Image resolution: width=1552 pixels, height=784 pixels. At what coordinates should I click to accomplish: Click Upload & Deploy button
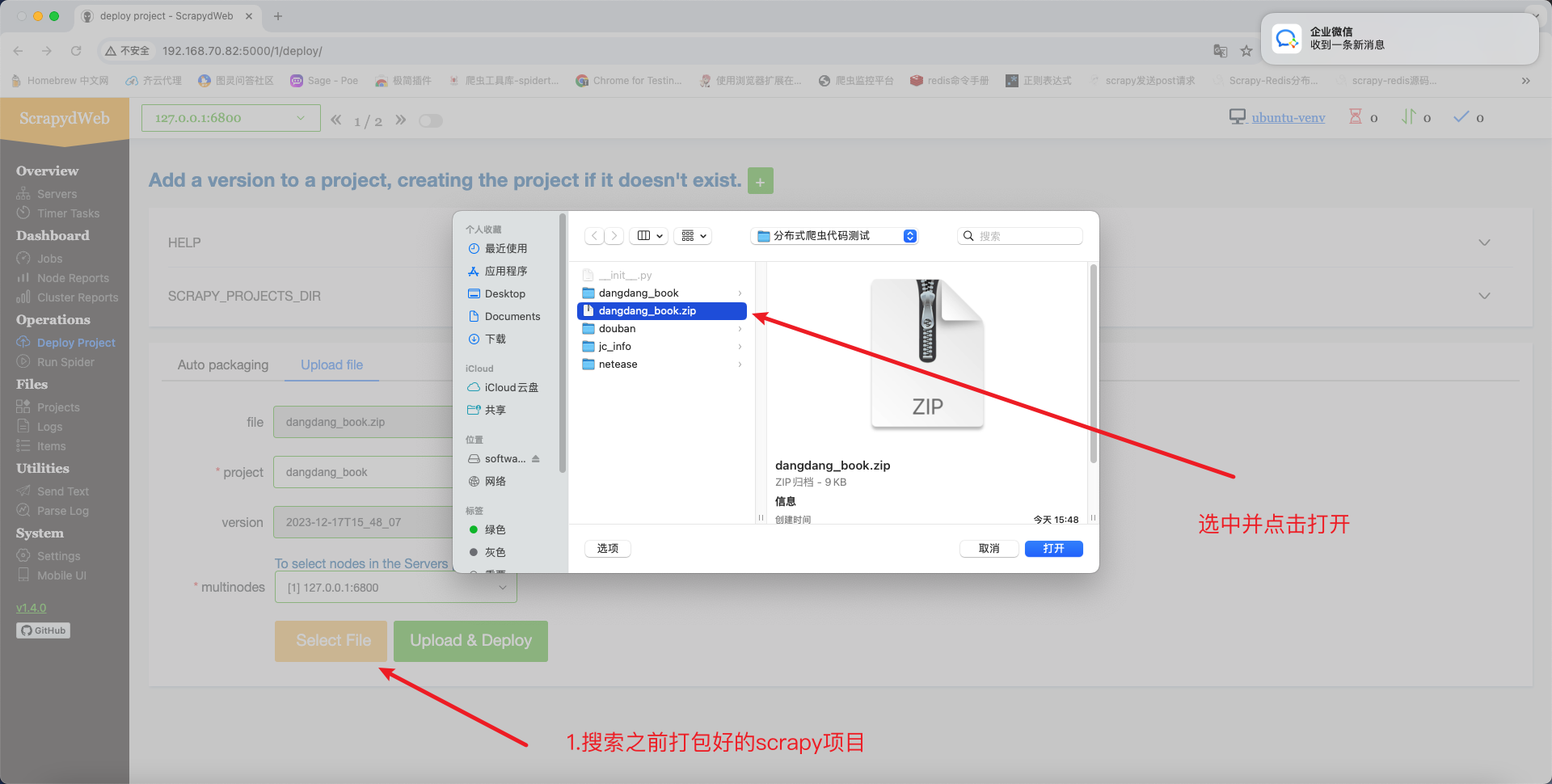click(x=470, y=641)
